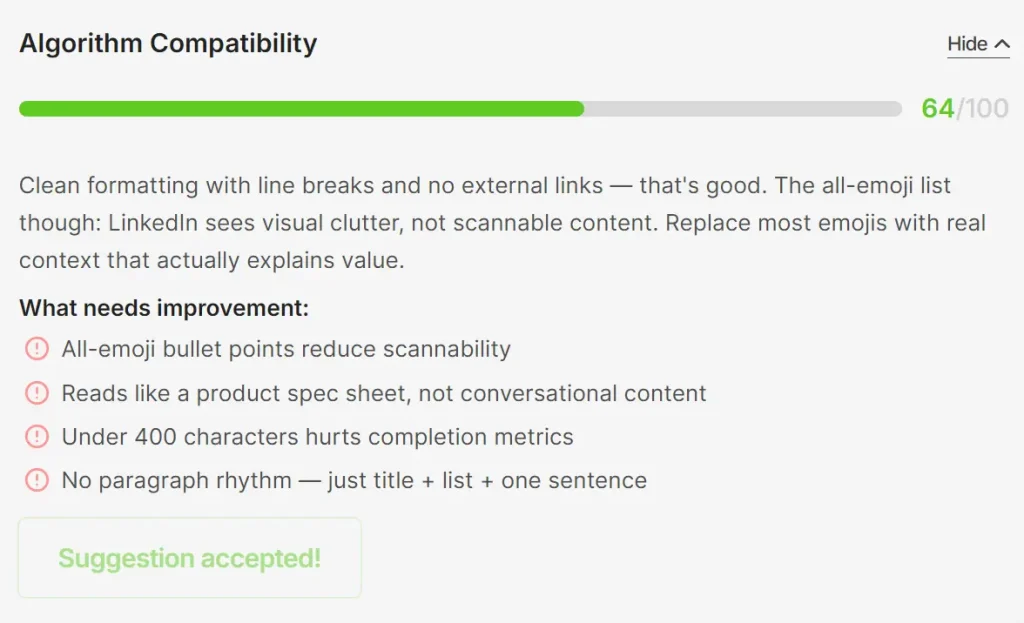
Task: Click the Algorithm Compatibility heading
Action: click(167, 43)
